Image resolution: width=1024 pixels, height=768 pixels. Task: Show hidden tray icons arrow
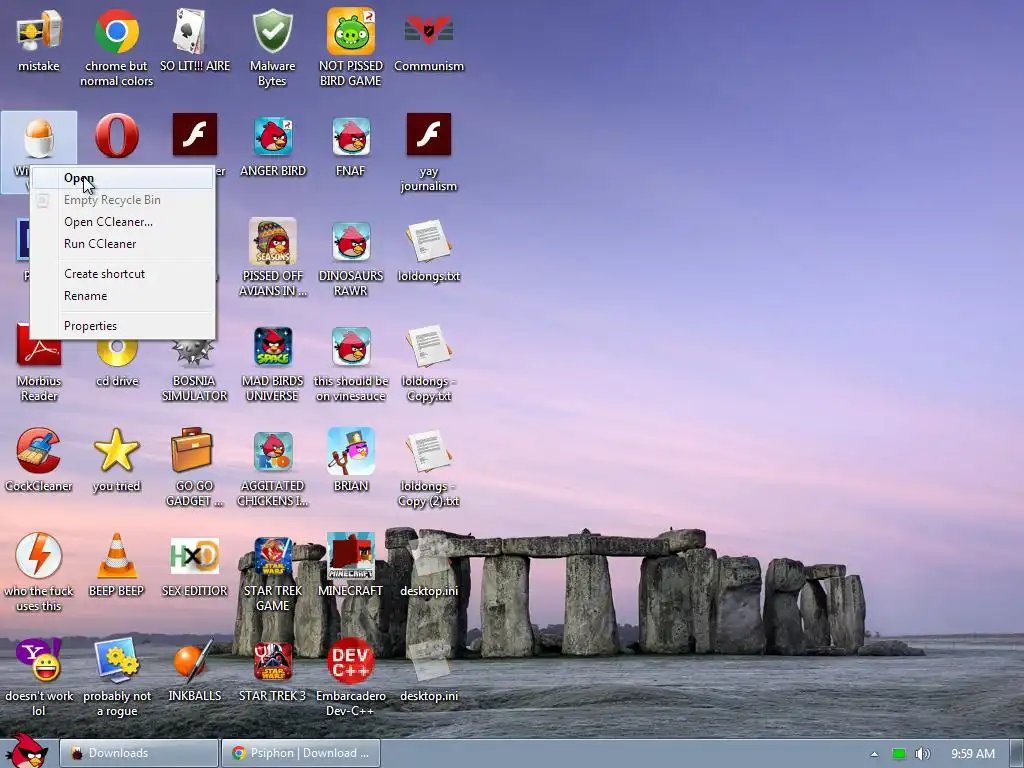pyautogui.click(x=874, y=754)
